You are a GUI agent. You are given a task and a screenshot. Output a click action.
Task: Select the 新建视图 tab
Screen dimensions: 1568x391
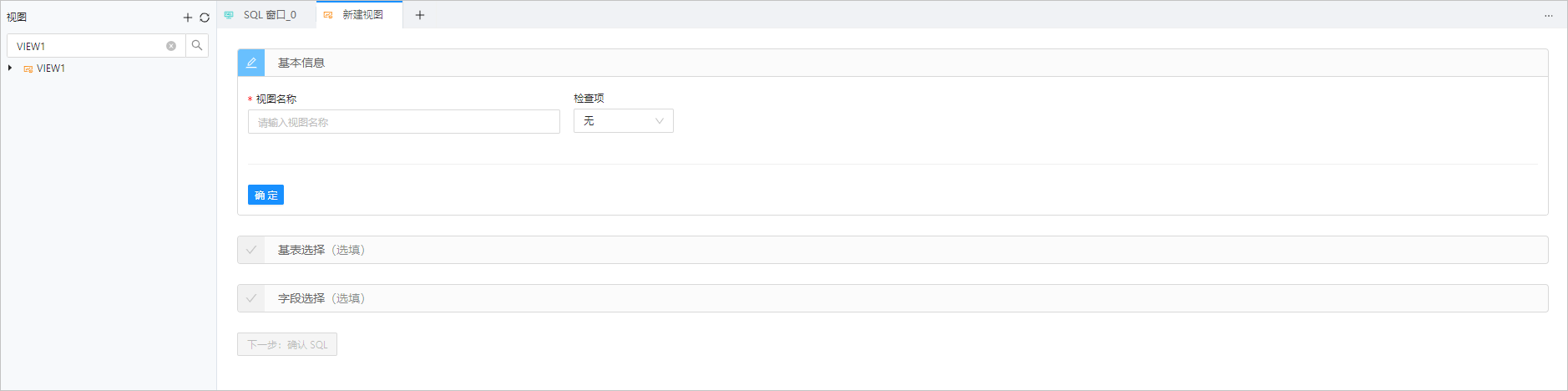(x=362, y=15)
